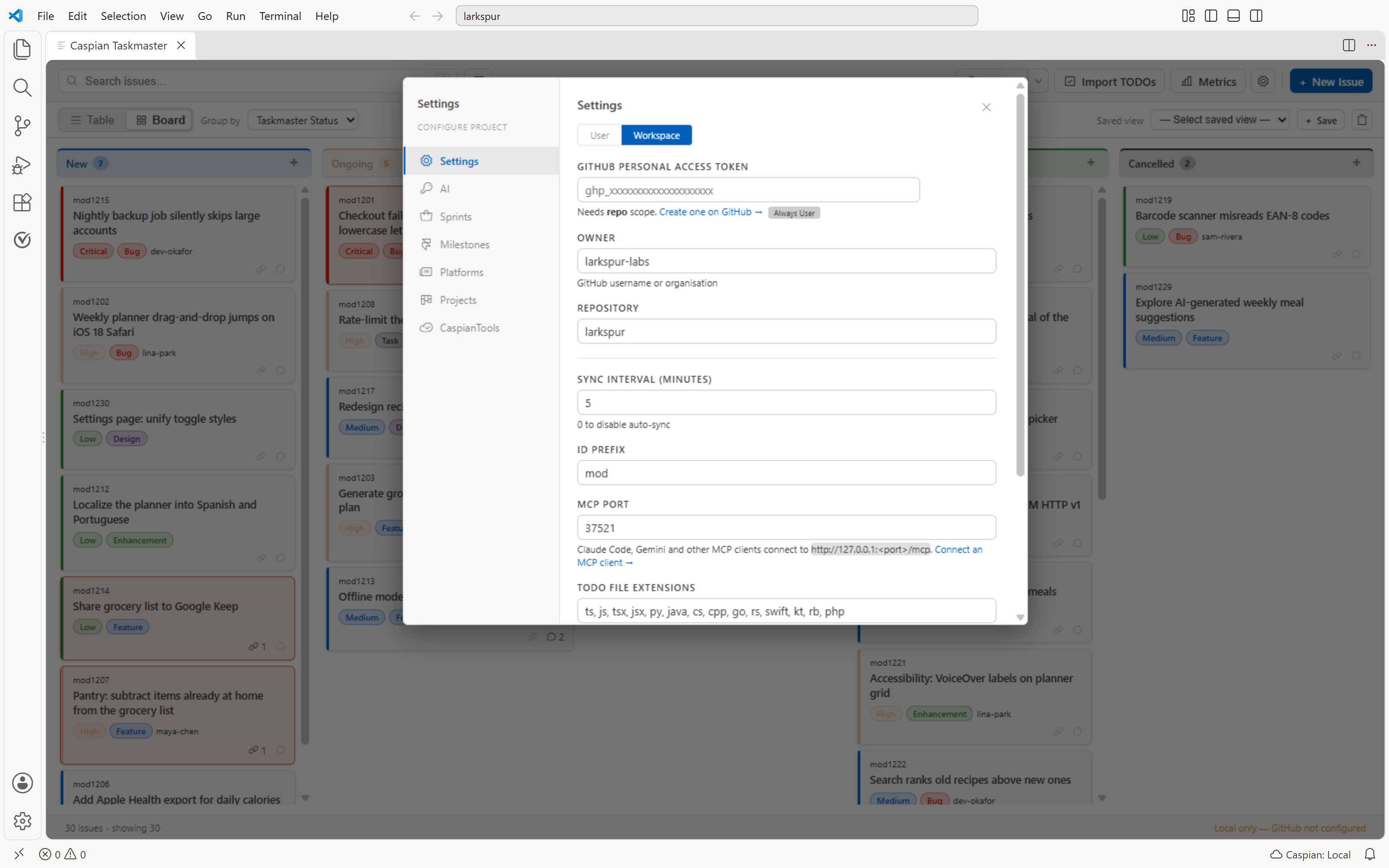This screenshot has width=1389, height=868.
Task: Open the Selection menu
Action: [x=123, y=16]
